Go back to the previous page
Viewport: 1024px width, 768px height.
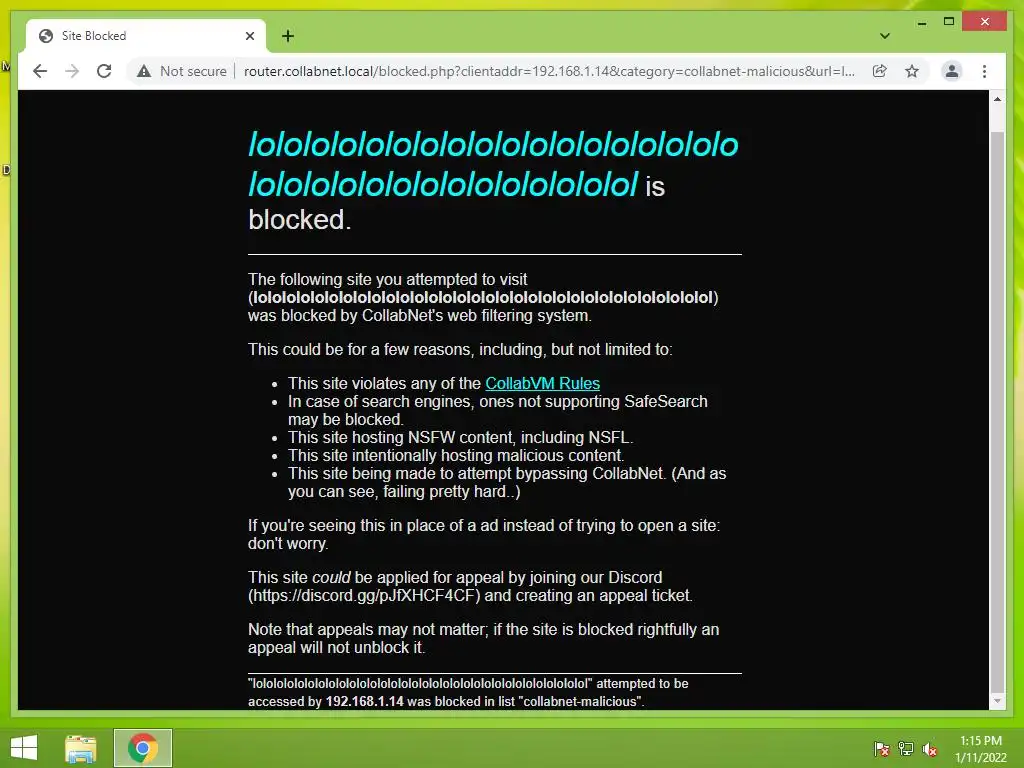40,71
